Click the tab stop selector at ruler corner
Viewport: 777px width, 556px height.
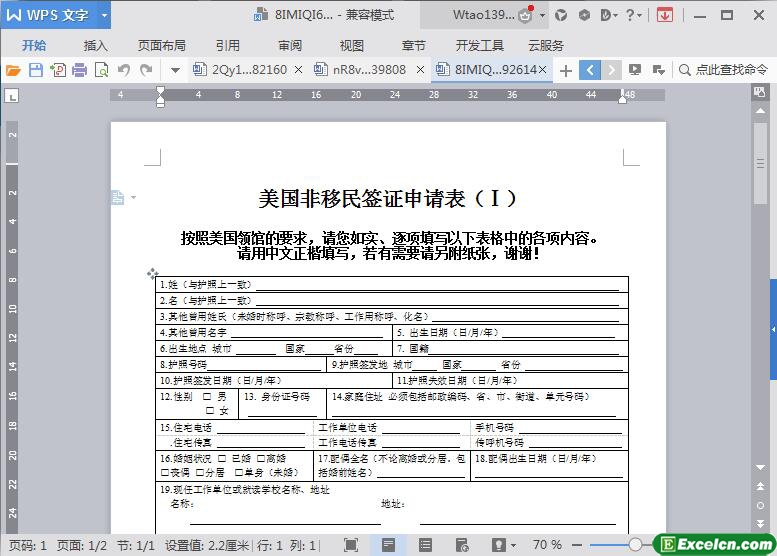point(12,95)
